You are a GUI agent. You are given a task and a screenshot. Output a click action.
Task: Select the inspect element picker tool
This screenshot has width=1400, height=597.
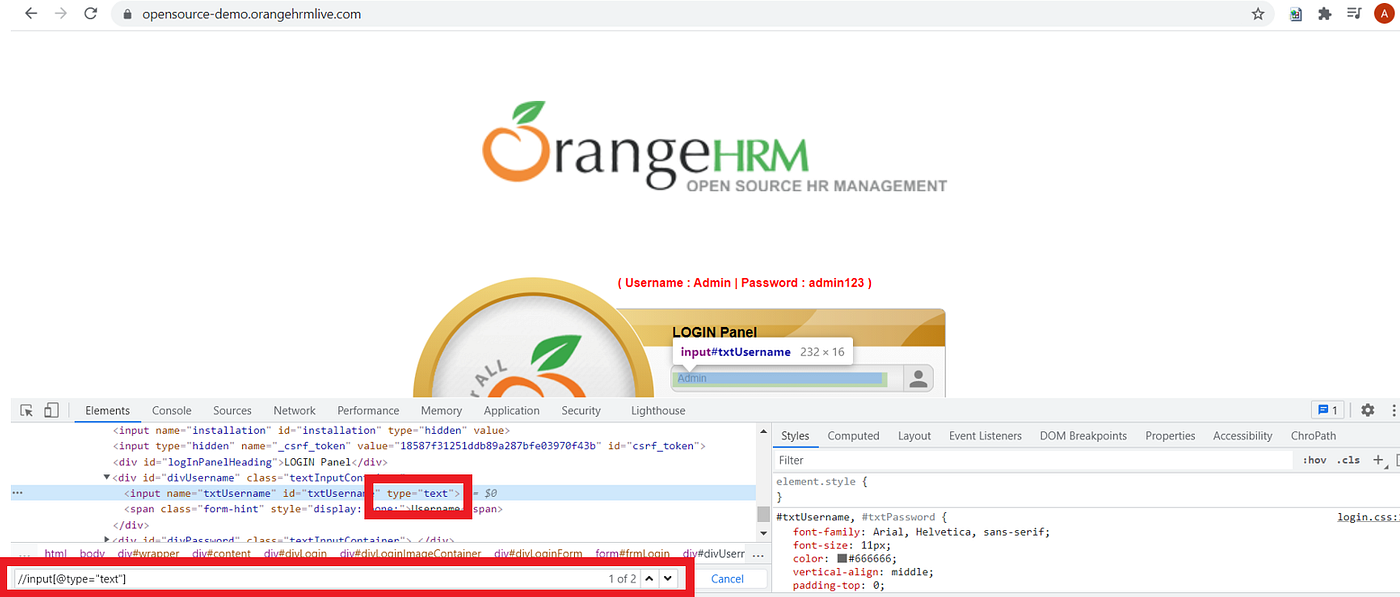(26, 410)
